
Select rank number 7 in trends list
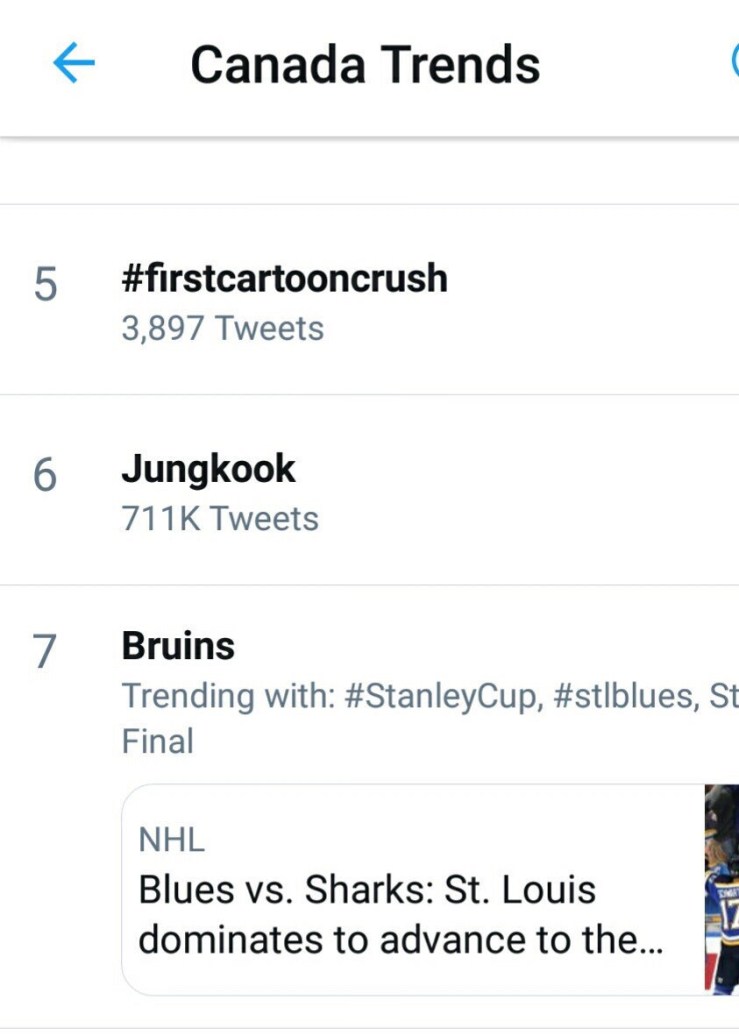[45, 653]
